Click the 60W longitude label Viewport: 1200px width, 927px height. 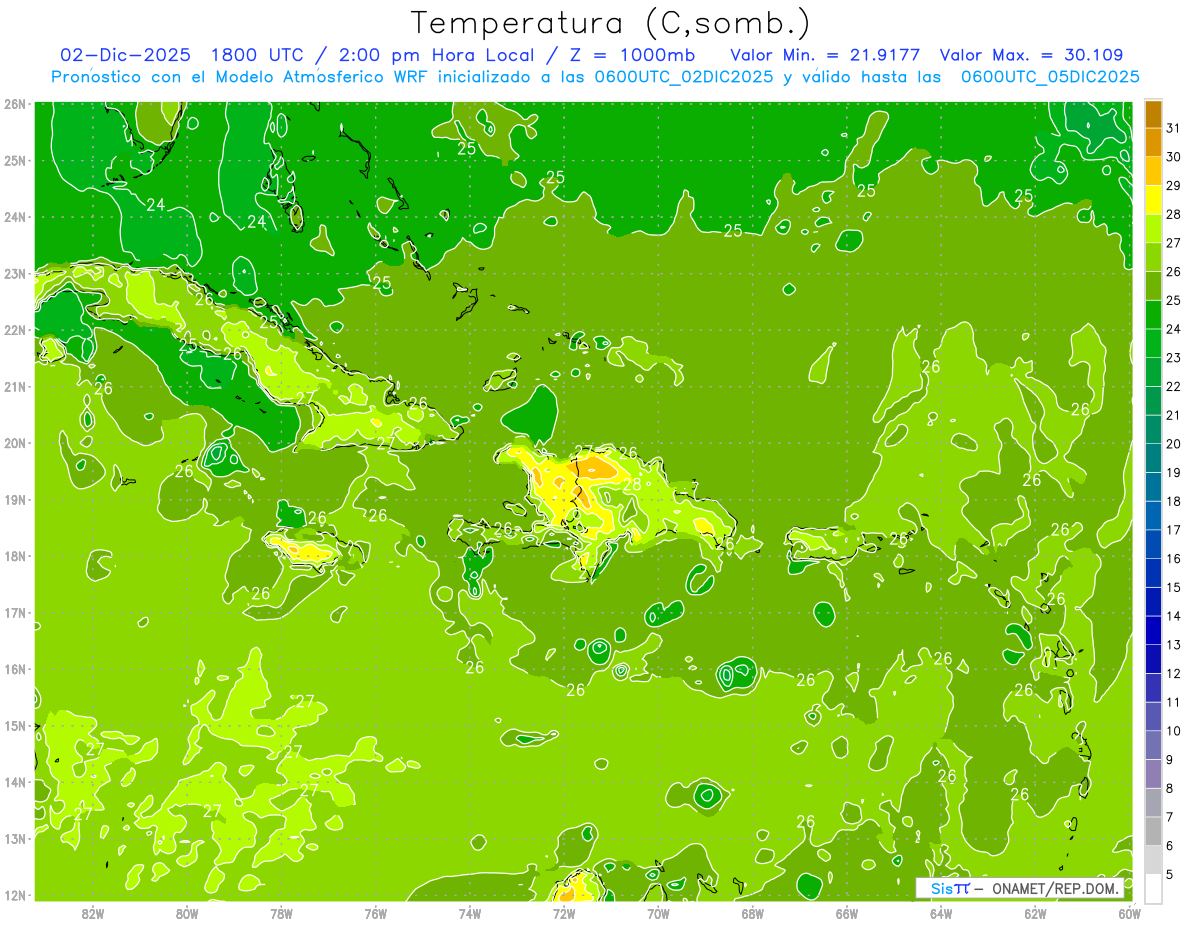[1129, 913]
